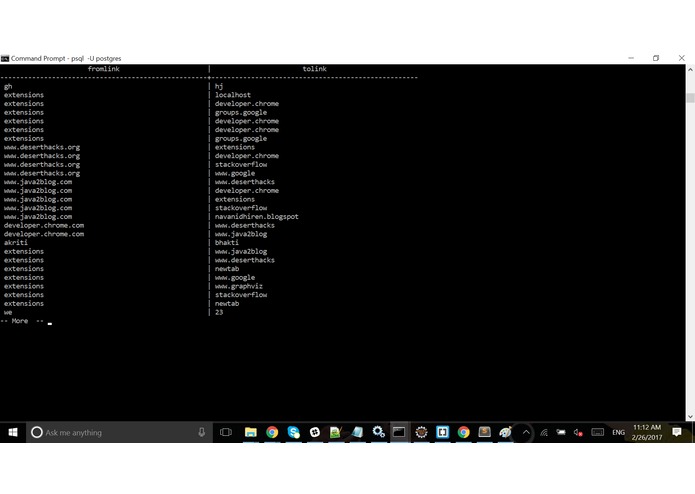This screenshot has width=695, height=494.
Task: Click the tolink column header
Action: pyautogui.click(x=315, y=69)
